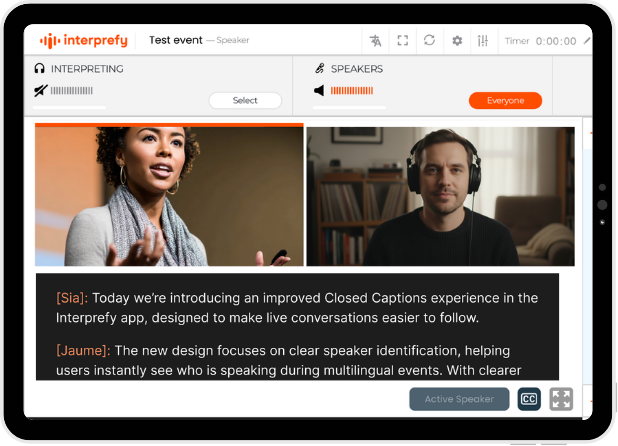618x446 pixels.
Task: Expand video area with gray fullscreen icon
Action: pos(561,399)
